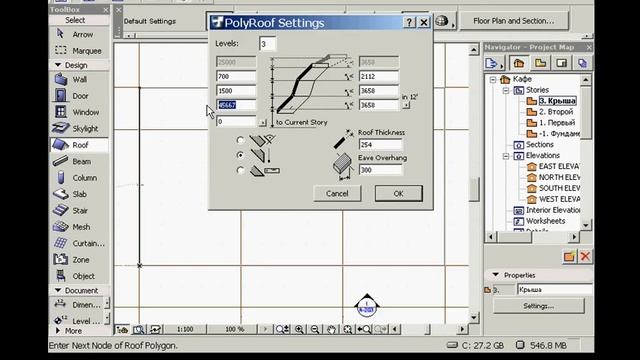The image size is (640, 360).
Task: Open Navigator project chooser dropdown icon
Action: tap(493, 63)
